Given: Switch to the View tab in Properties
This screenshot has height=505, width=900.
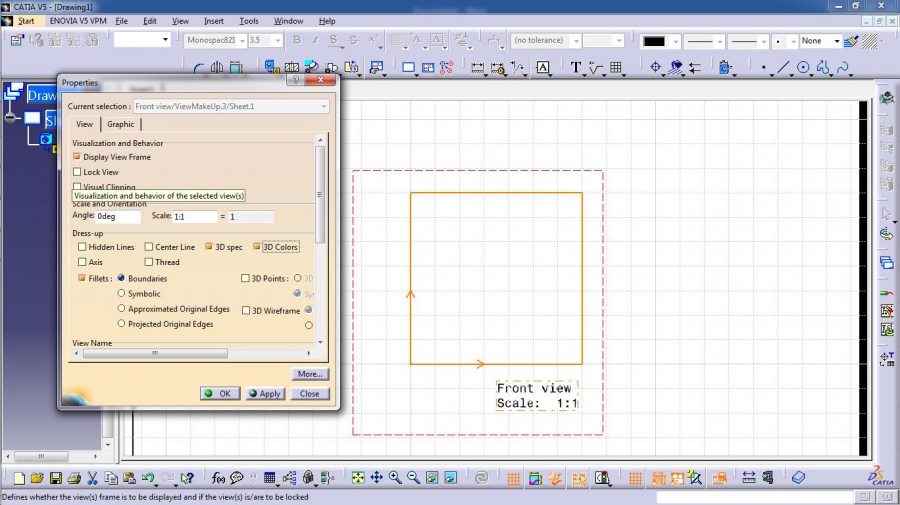Looking at the screenshot, I should 84,124.
